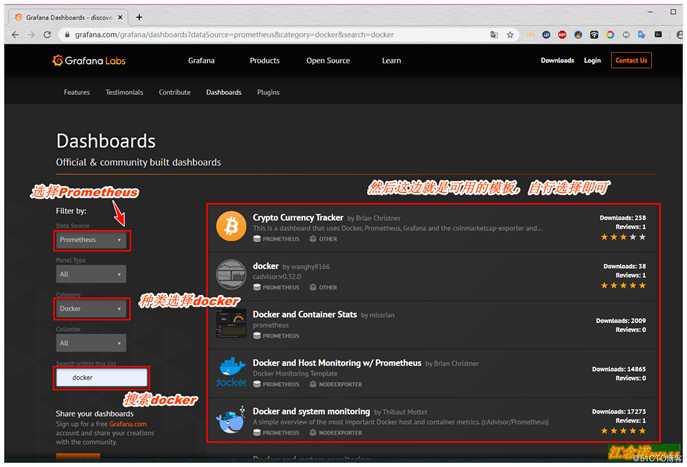Click the Crypto Currency Tracker bitcoin icon
This screenshot has width=687, height=467.
coord(231,226)
